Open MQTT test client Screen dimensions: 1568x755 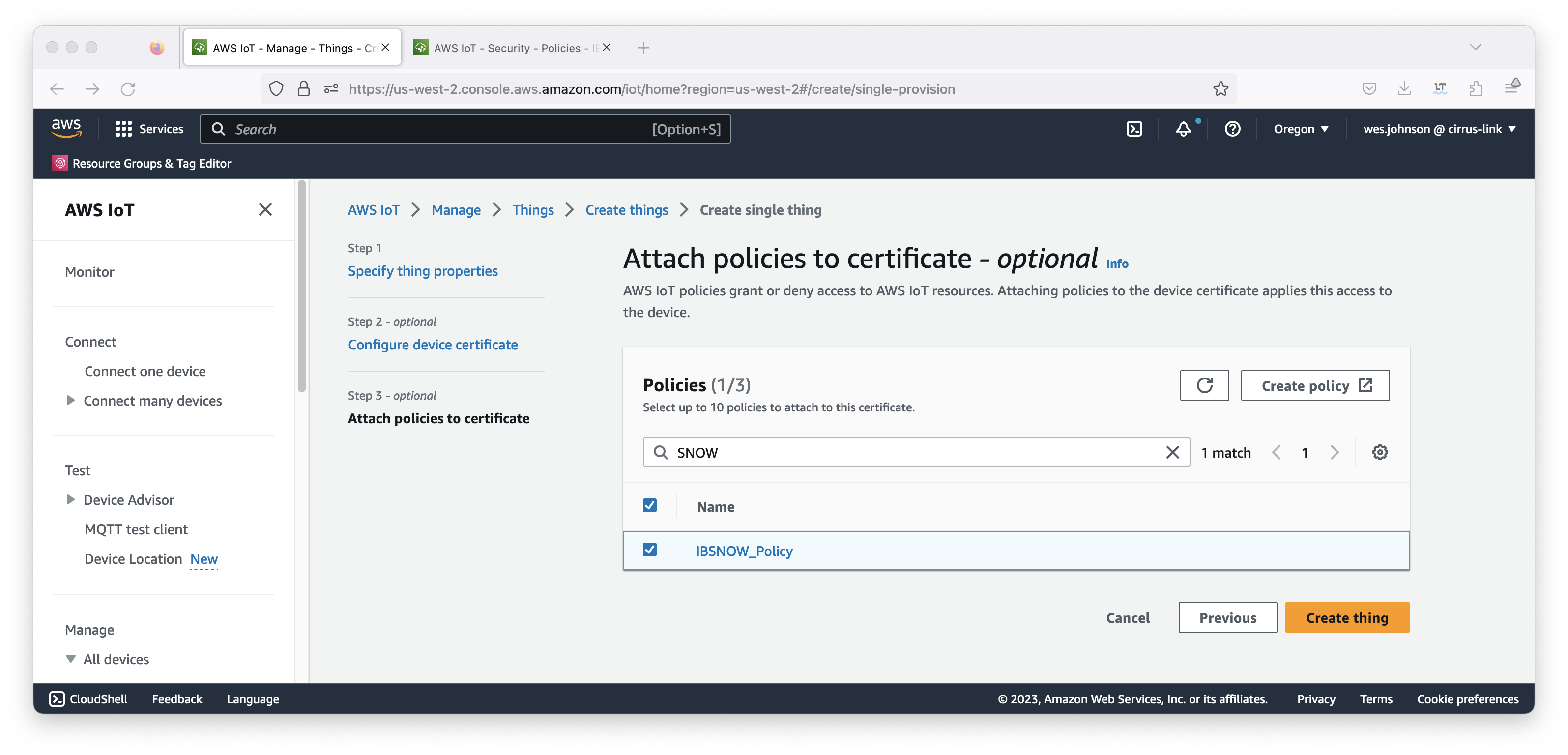(136, 529)
